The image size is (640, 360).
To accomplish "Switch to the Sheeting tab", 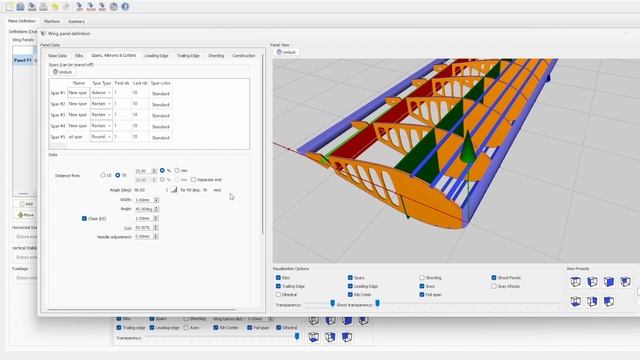I will click(x=216, y=56).
